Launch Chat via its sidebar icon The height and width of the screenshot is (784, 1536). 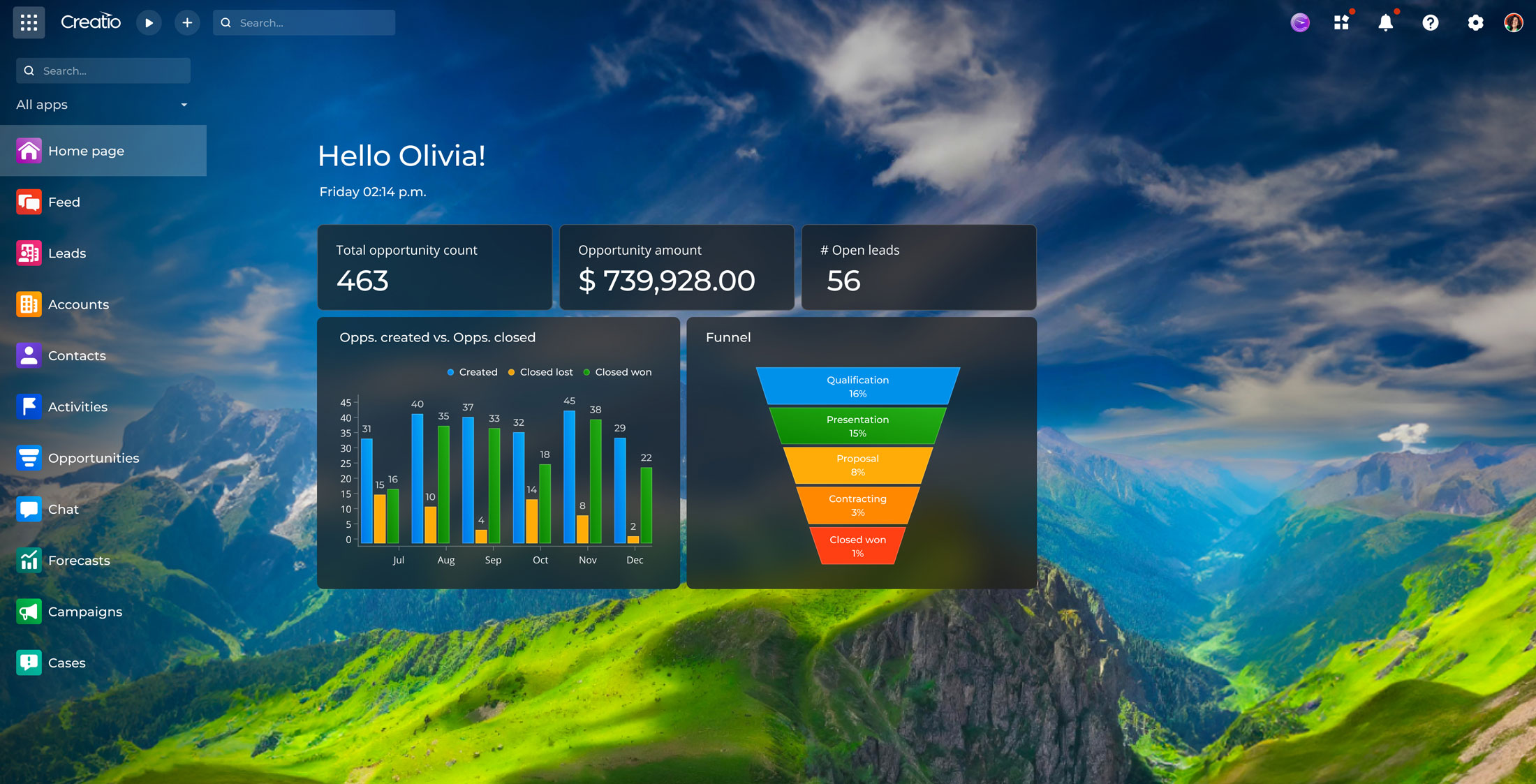coord(29,509)
